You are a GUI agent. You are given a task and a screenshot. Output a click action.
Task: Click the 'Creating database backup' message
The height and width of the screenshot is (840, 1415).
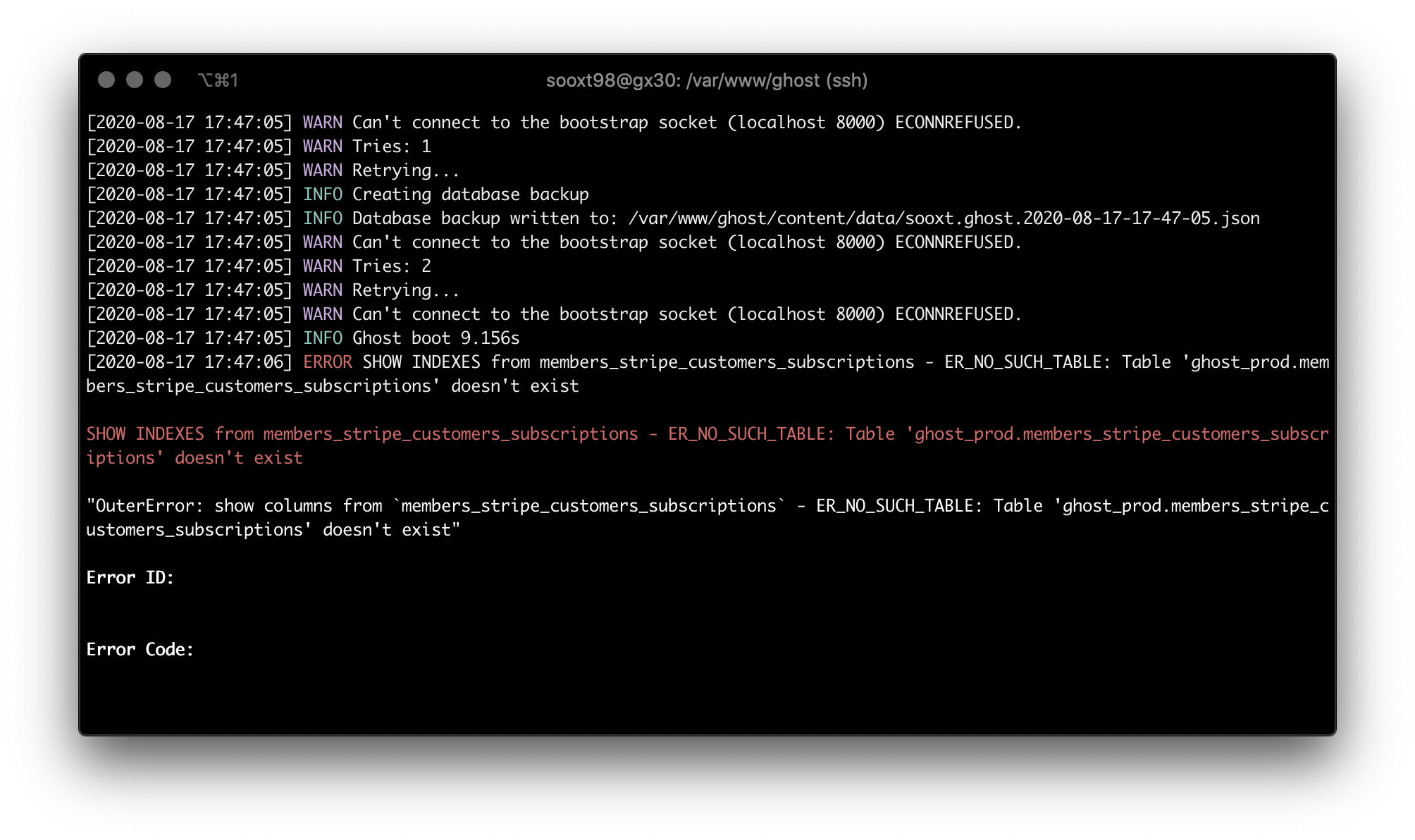click(470, 194)
